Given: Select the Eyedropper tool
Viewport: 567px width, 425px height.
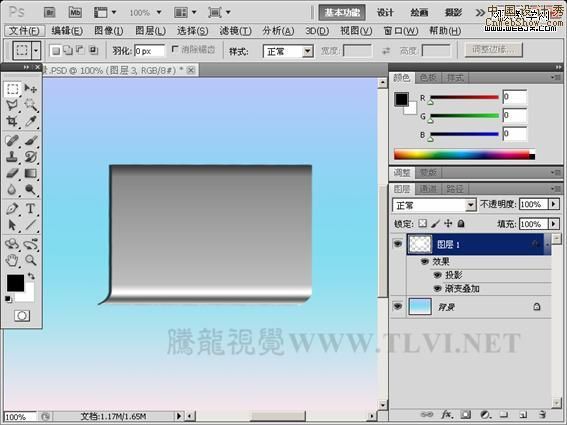Looking at the screenshot, I should [31, 122].
